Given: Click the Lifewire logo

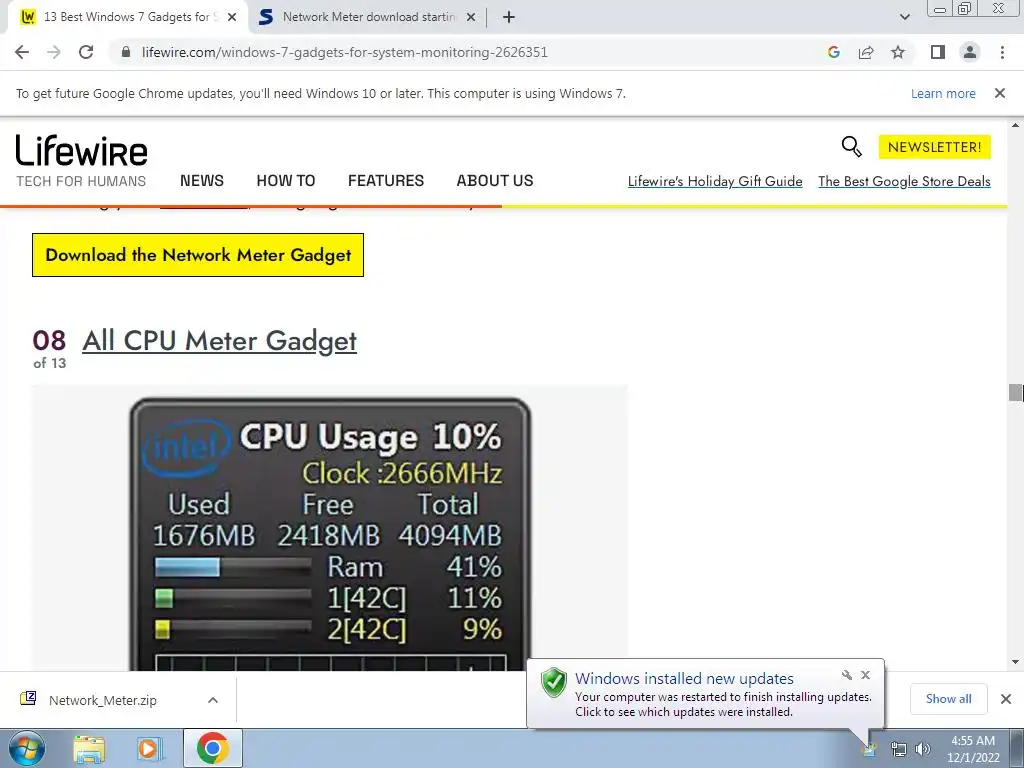Looking at the screenshot, I should pyautogui.click(x=82, y=151).
